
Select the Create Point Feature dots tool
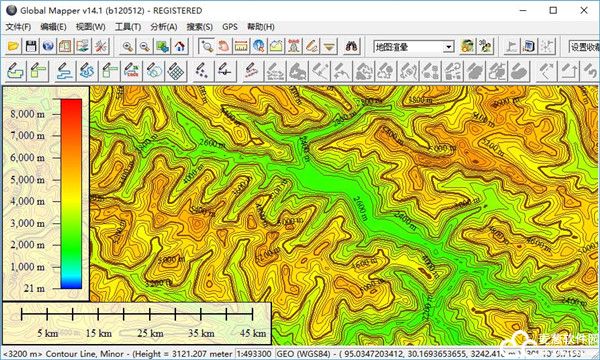(201, 71)
